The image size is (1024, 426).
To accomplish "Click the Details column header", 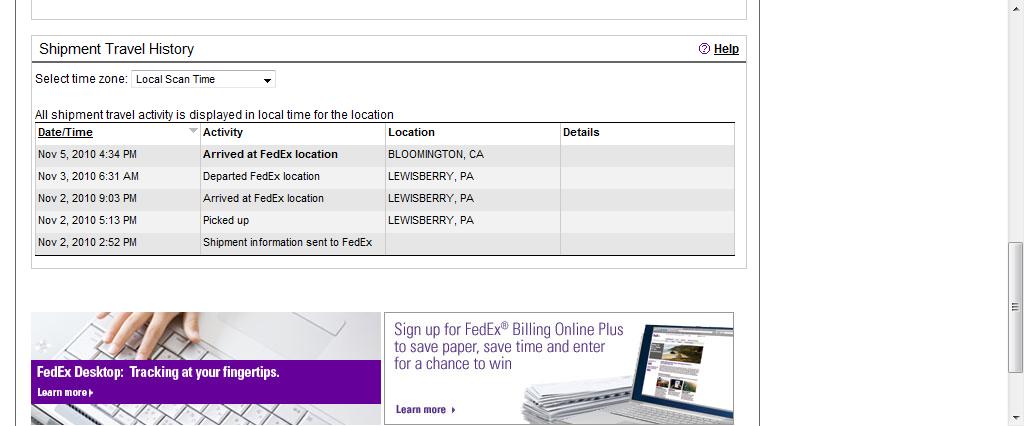I will 581,132.
